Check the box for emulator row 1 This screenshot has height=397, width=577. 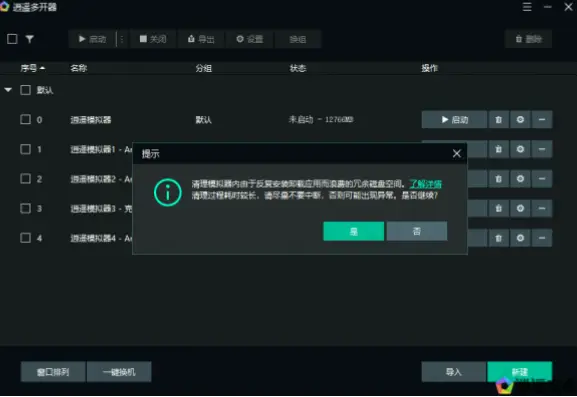[25, 149]
